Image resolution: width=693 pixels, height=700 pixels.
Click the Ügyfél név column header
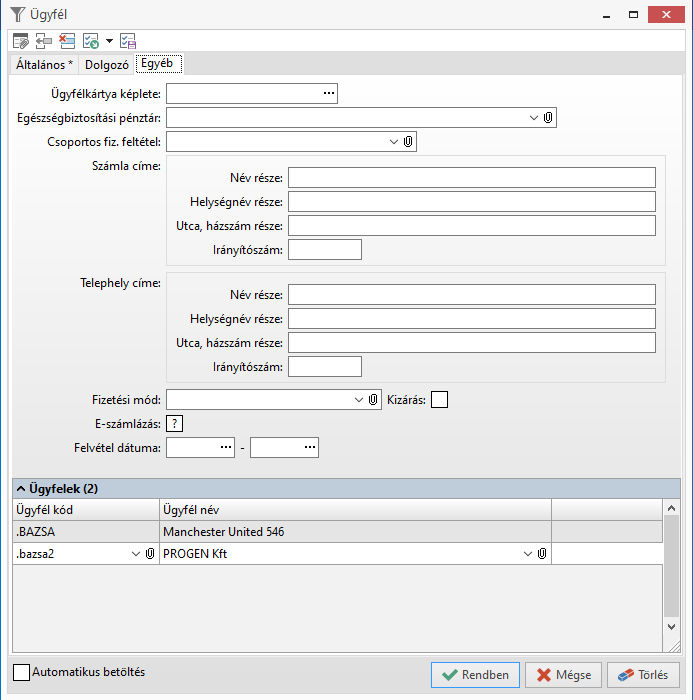point(355,510)
